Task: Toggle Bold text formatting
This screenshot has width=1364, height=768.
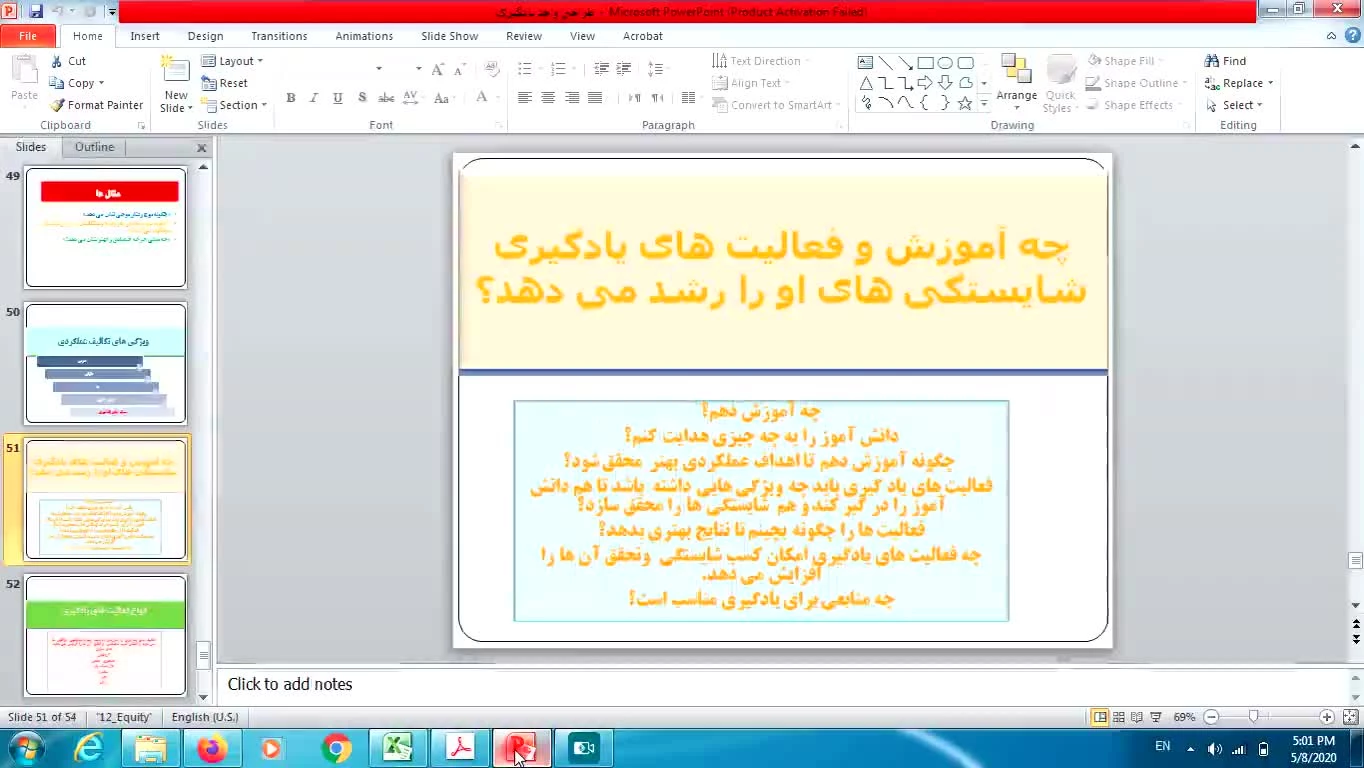Action: [x=290, y=98]
